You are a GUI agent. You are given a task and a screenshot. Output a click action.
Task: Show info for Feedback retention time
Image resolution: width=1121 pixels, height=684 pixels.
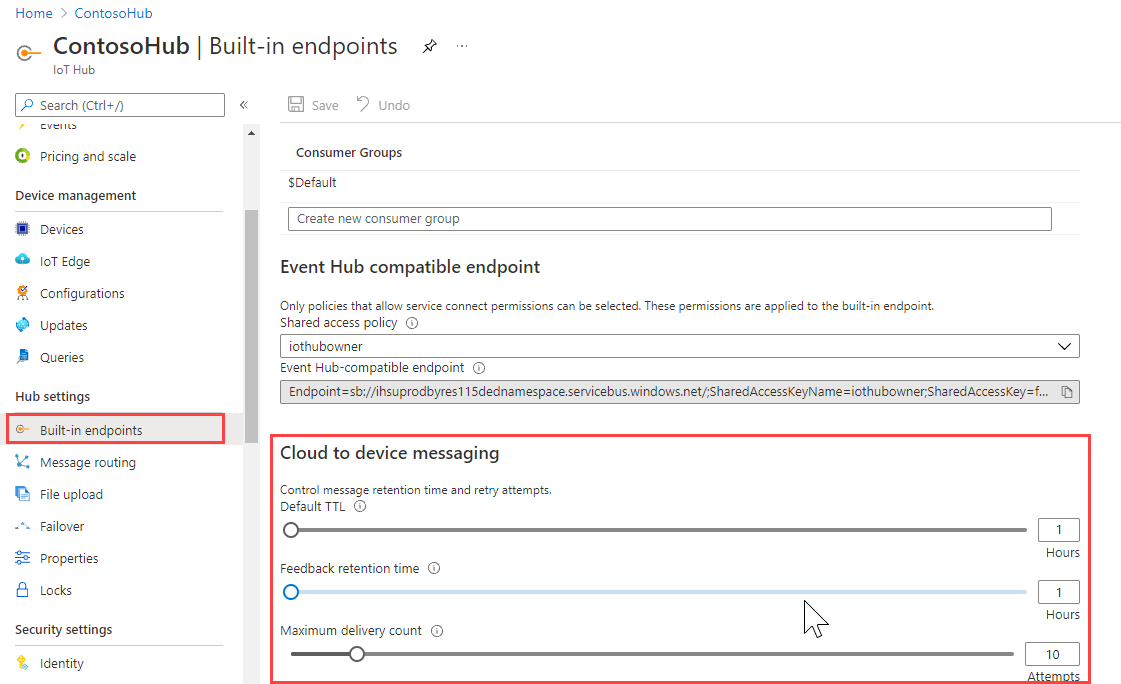point(434,568)
